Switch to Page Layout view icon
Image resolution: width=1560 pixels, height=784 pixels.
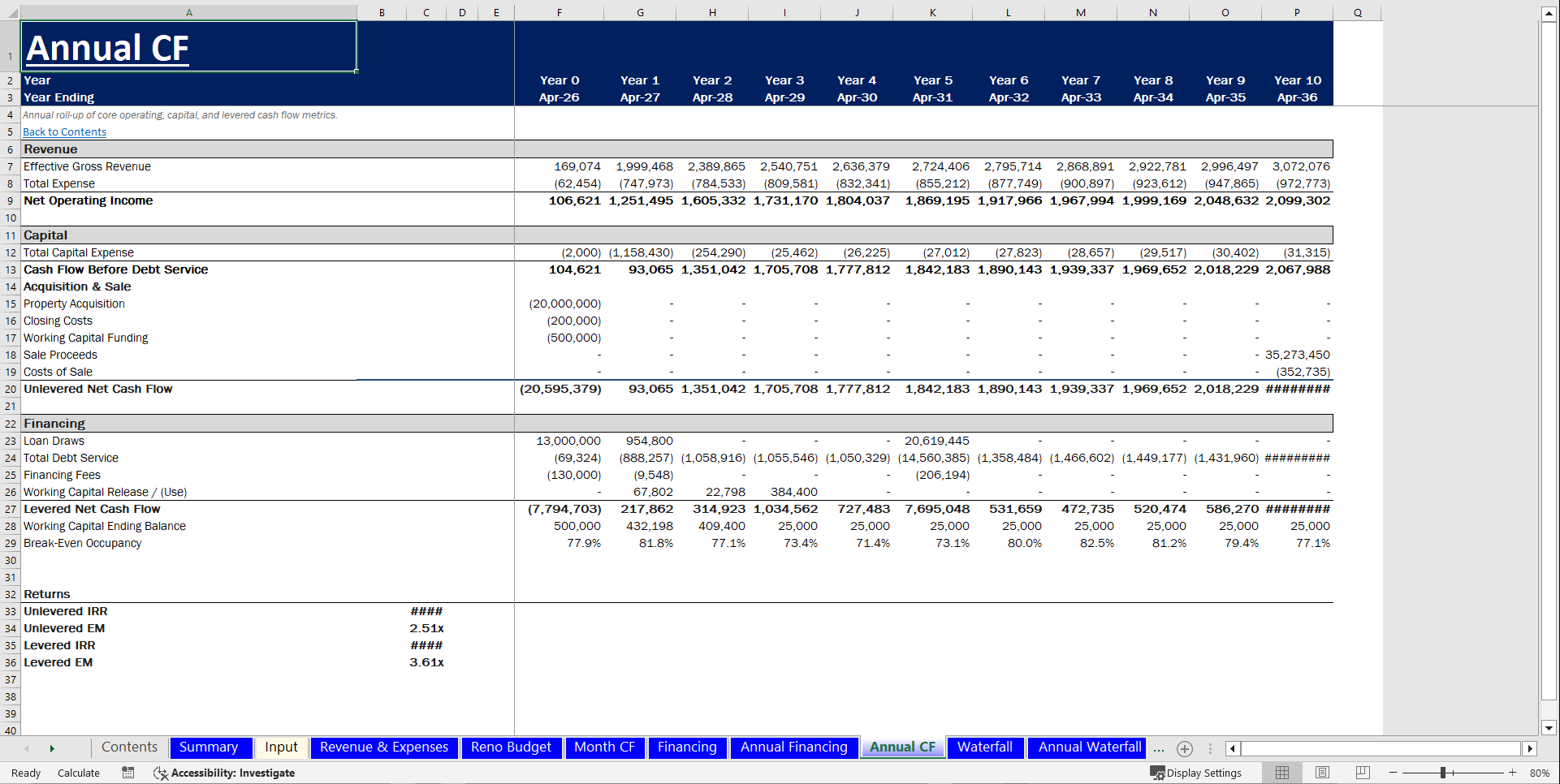1322,773
